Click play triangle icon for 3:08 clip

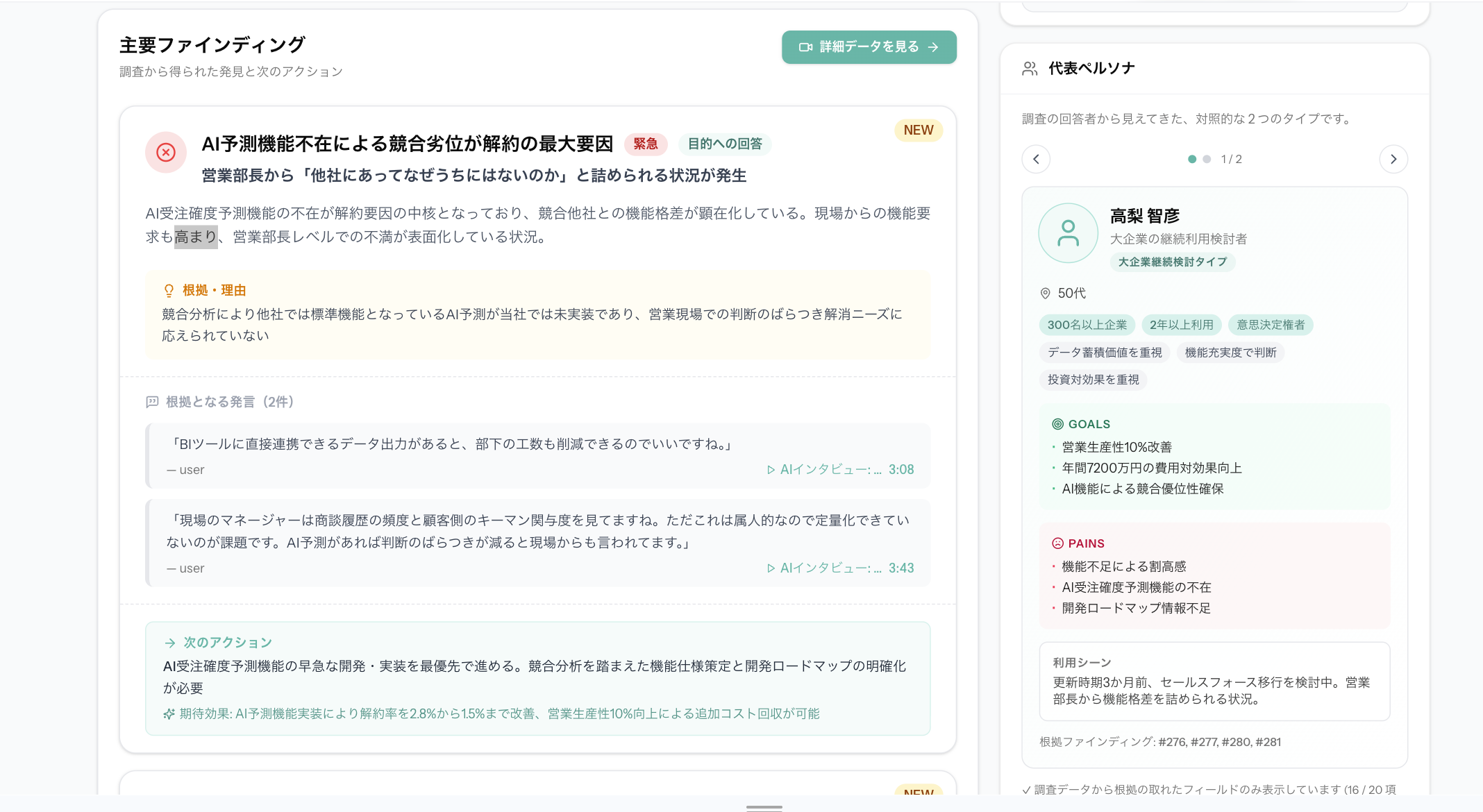coord(771,470)
